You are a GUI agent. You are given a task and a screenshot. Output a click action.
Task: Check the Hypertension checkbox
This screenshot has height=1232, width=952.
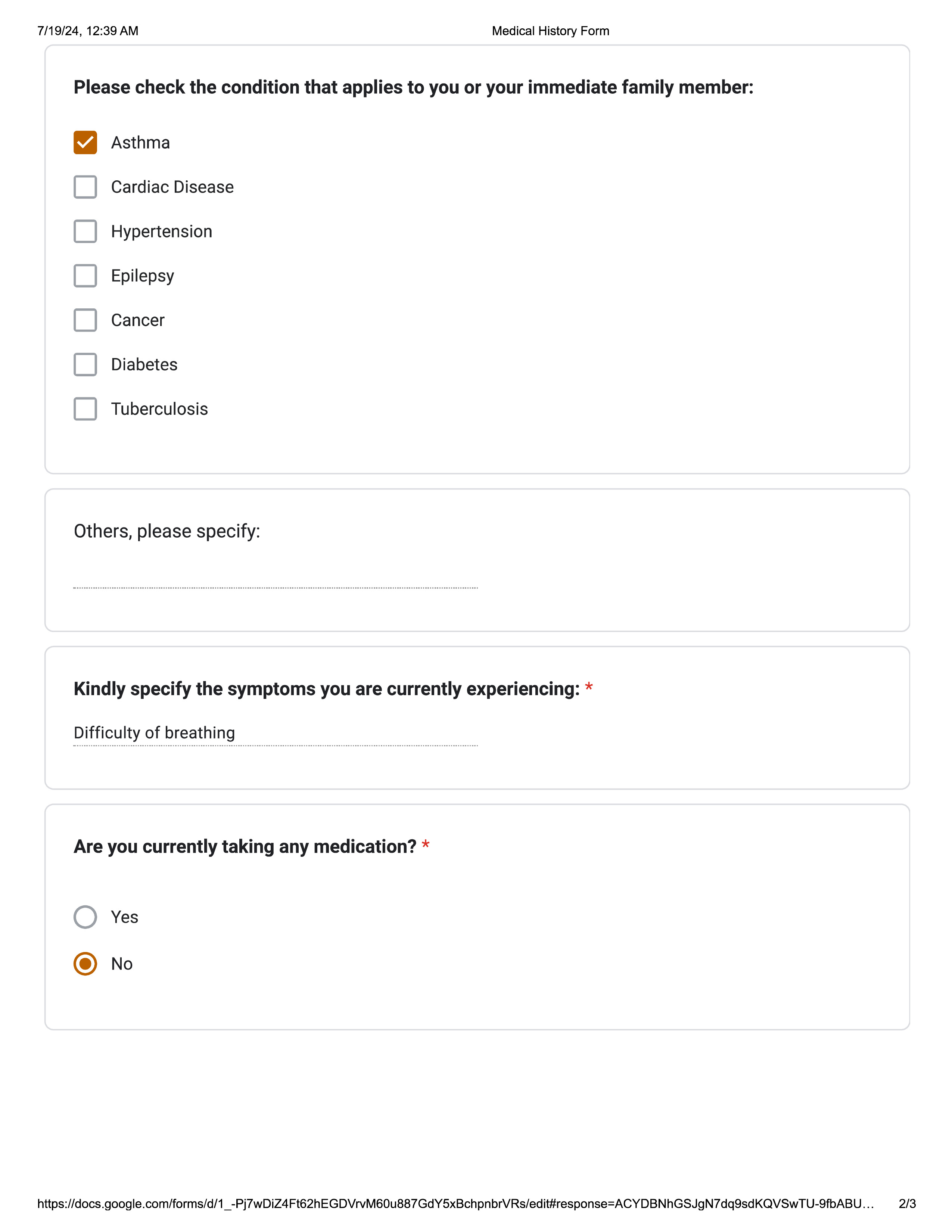pyautogui.click(x=85, y=231)
